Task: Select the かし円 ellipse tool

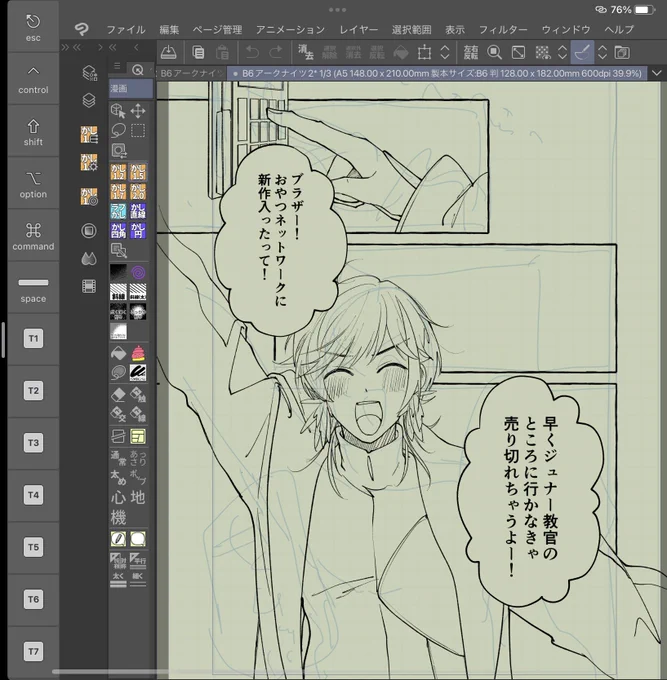Action: tap(138, 231)
